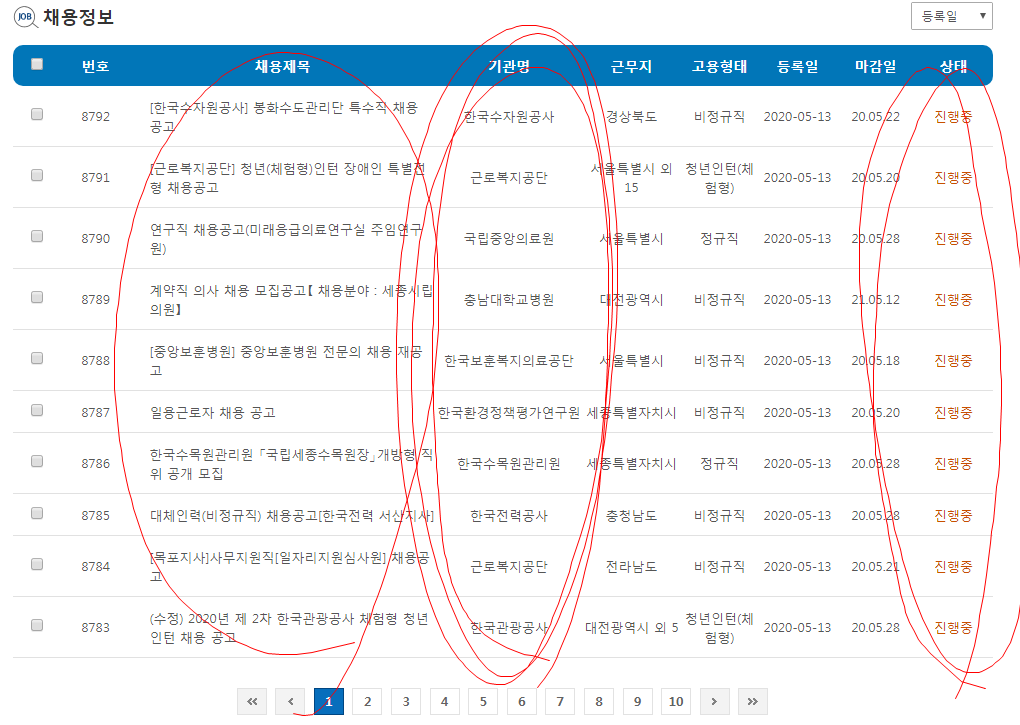Check the box for row 8789
The width and height of the screenshot is (1020, 725).
point(37,297)
